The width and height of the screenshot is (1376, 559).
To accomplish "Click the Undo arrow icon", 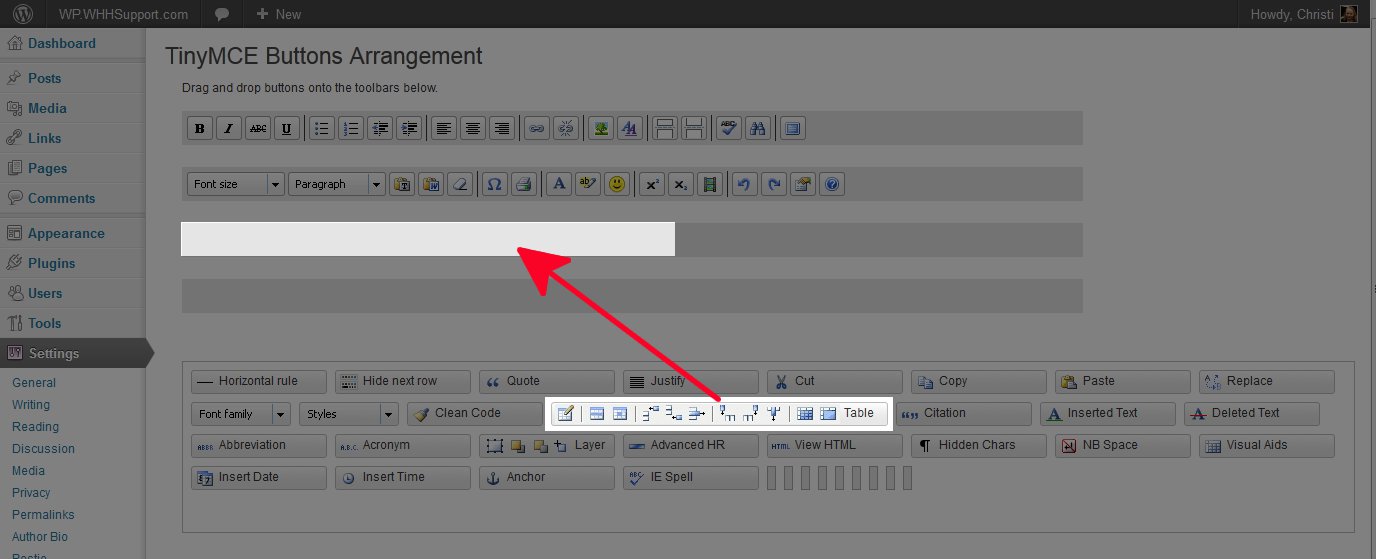I will click(x=744, y=184).
